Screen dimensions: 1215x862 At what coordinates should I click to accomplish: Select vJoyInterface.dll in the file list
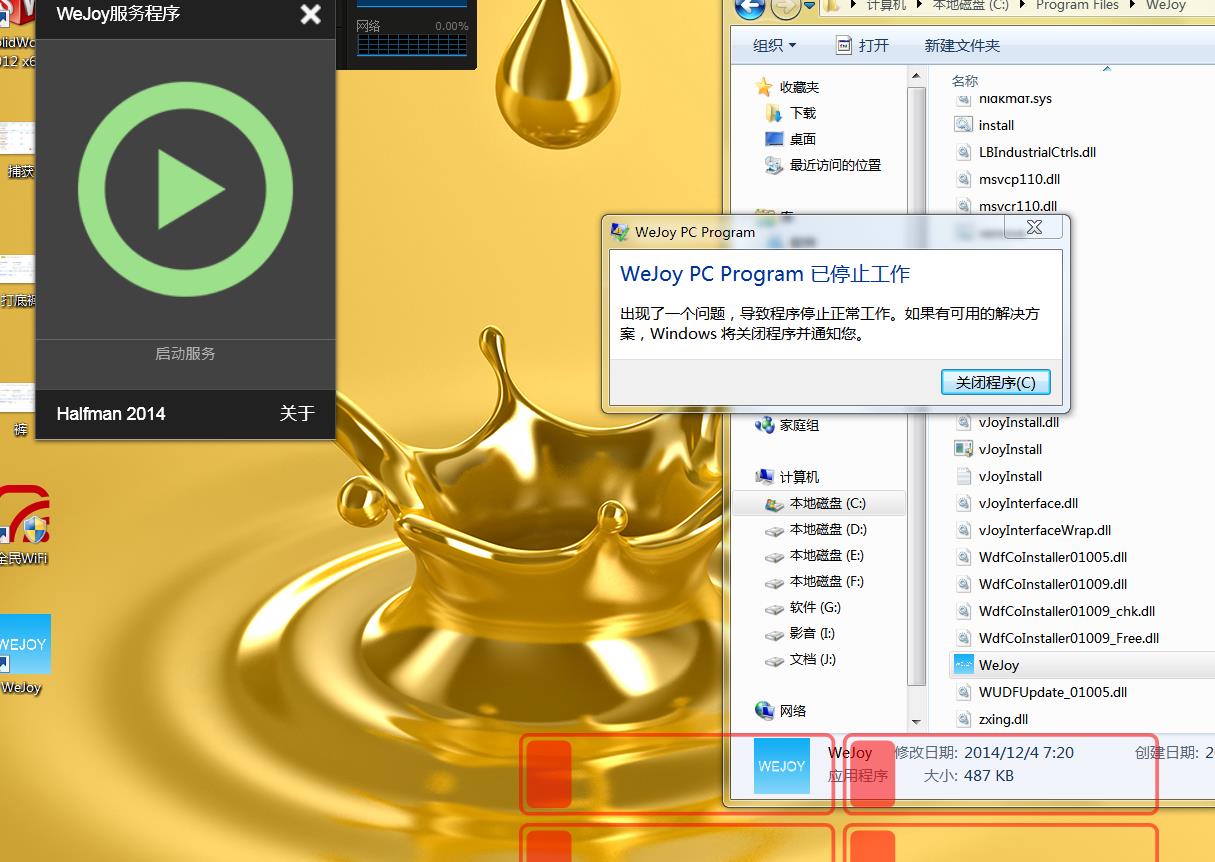pos(1017,503)
